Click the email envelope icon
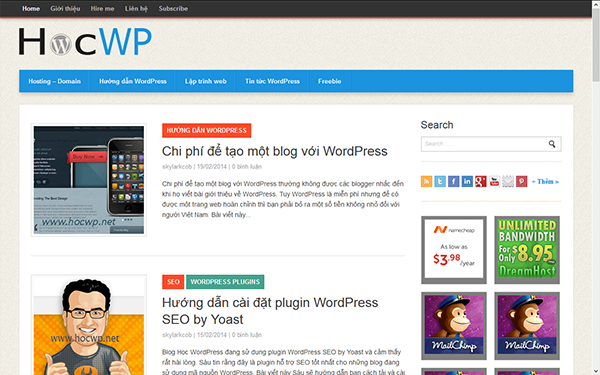Viewport: 600px width, 375px height. click(x=508, y=181)
